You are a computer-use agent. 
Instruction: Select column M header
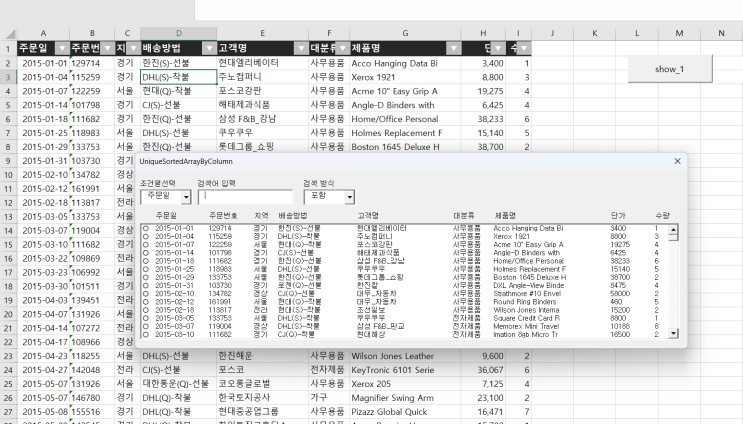click(679, 33)
